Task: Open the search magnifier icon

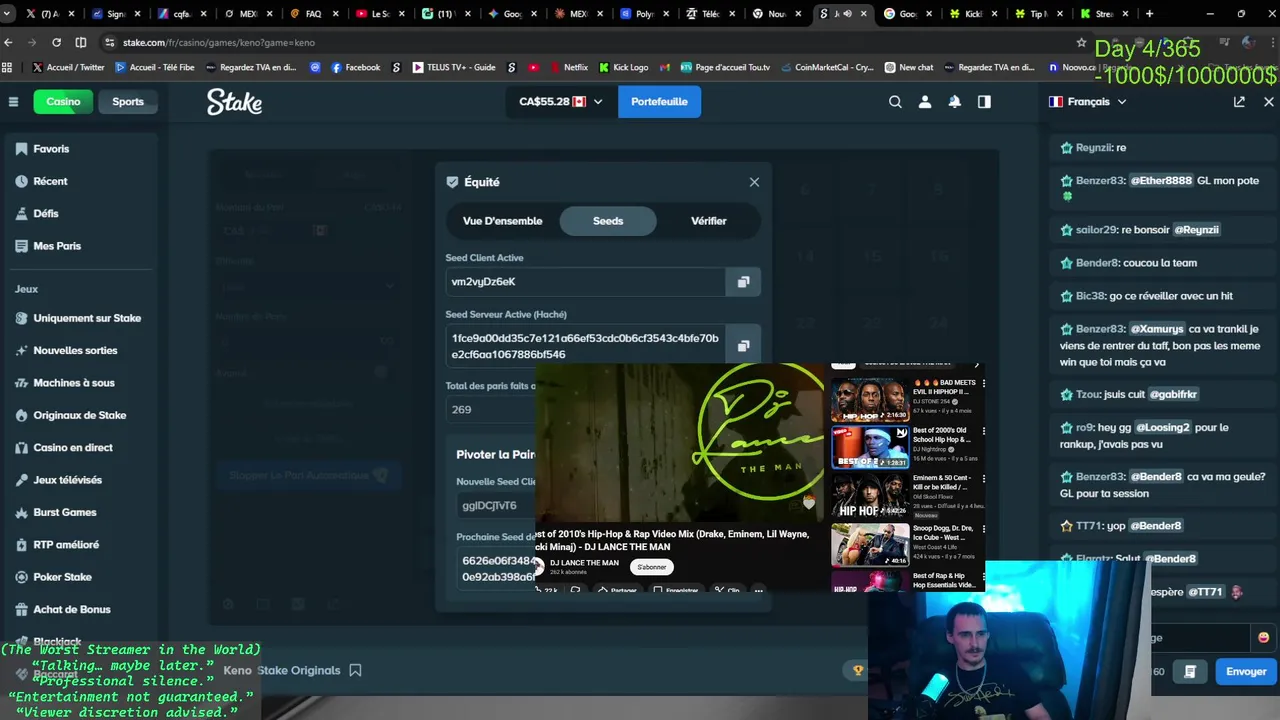Action: (x=895, y=101)
